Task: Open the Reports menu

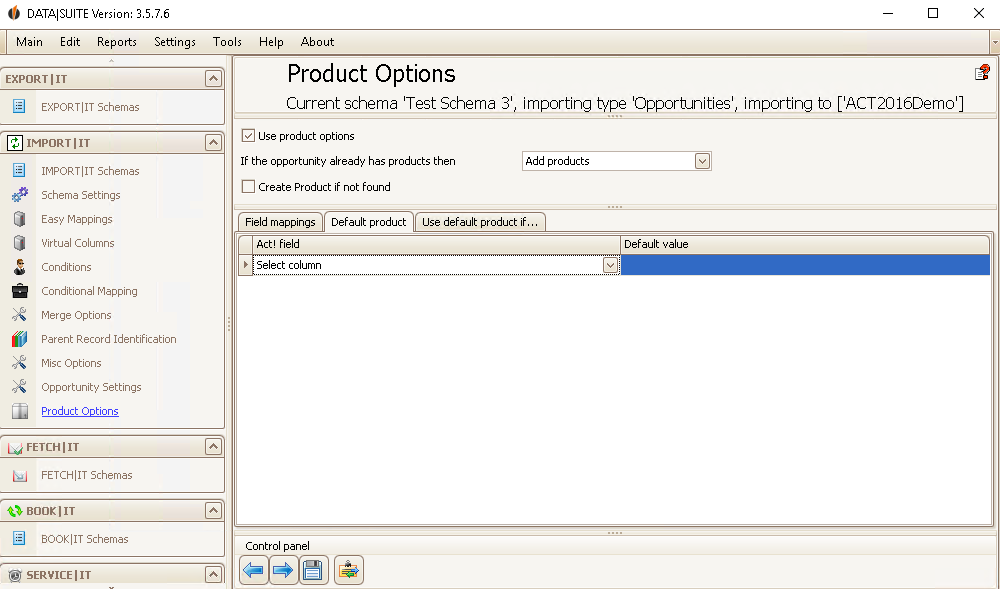Action: pos(117,41)
